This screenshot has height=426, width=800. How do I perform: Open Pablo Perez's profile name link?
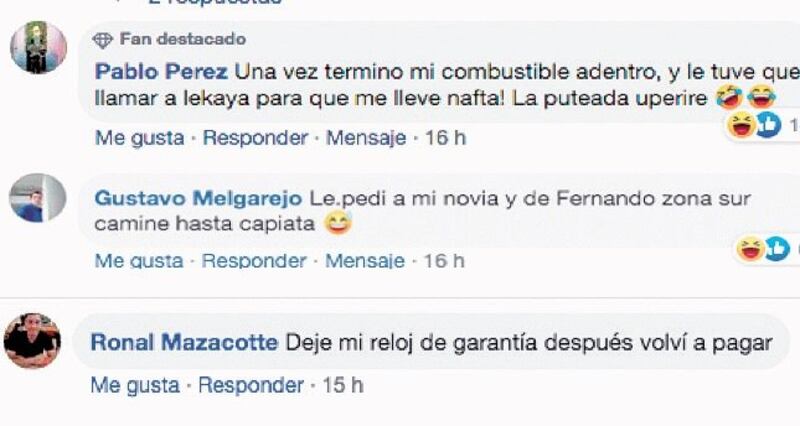161,72
